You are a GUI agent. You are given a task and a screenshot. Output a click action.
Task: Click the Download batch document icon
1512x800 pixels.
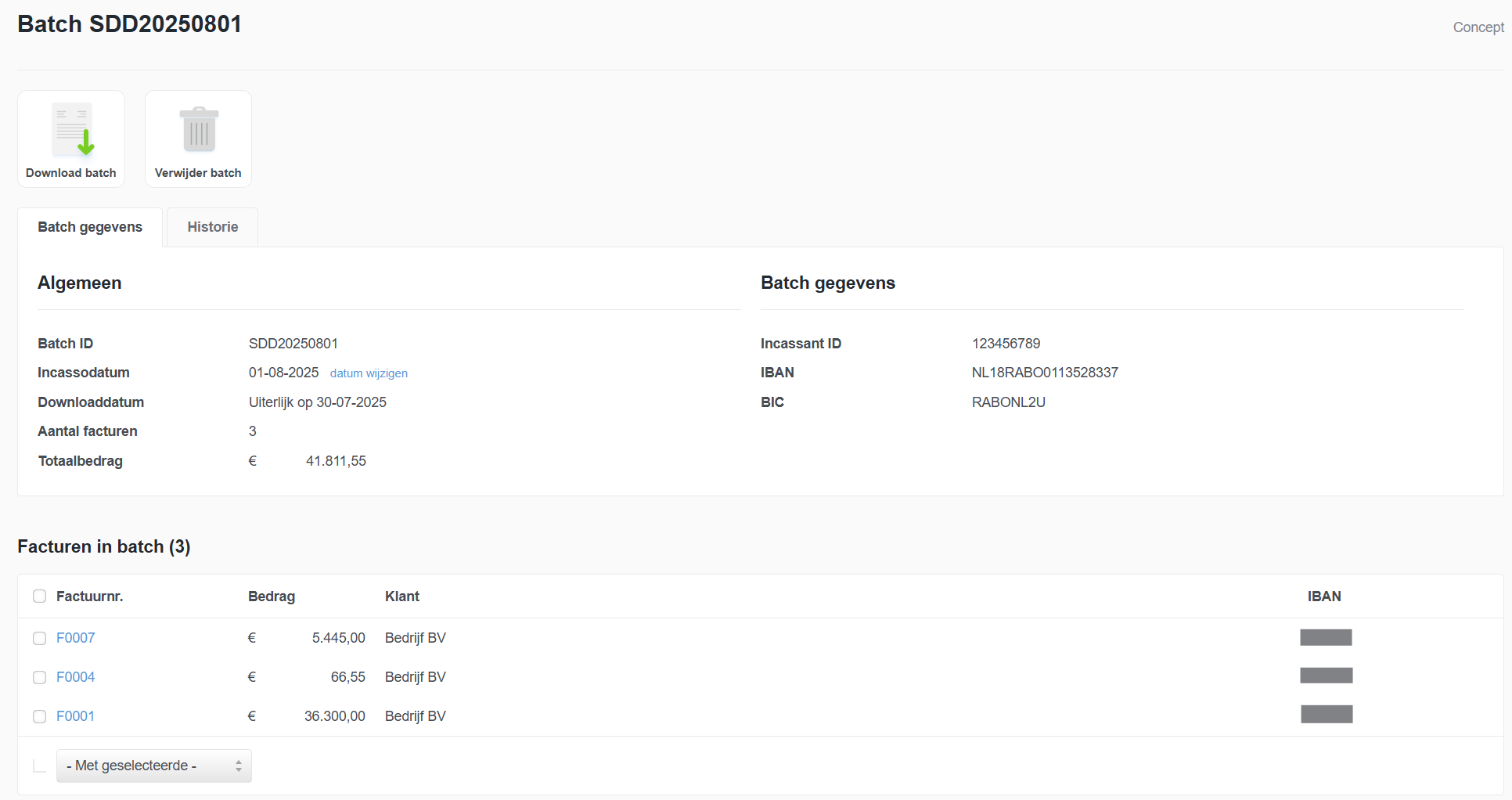click(71, 130)
